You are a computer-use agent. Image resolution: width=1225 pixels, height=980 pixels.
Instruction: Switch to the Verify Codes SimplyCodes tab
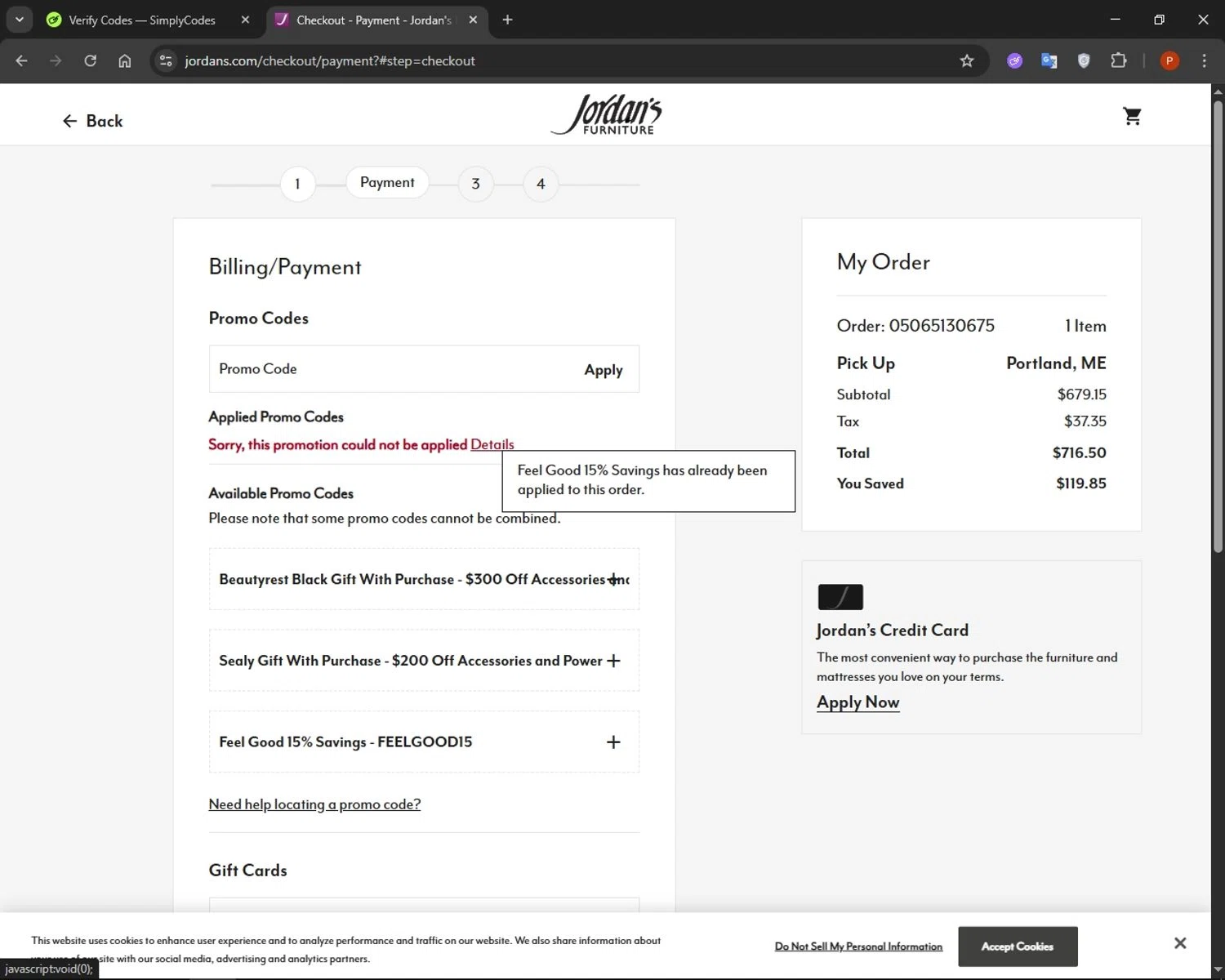(x=141, y=20)
